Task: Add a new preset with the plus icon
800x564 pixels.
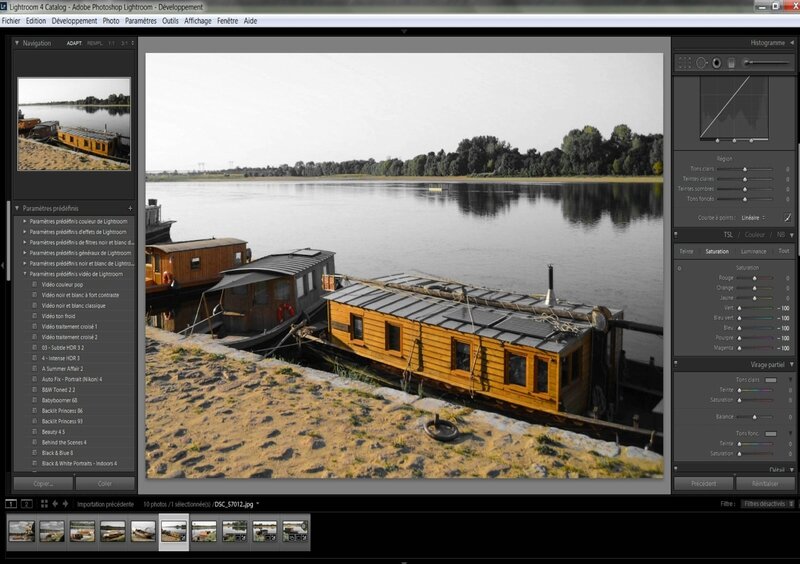Action: click(130, 208)
